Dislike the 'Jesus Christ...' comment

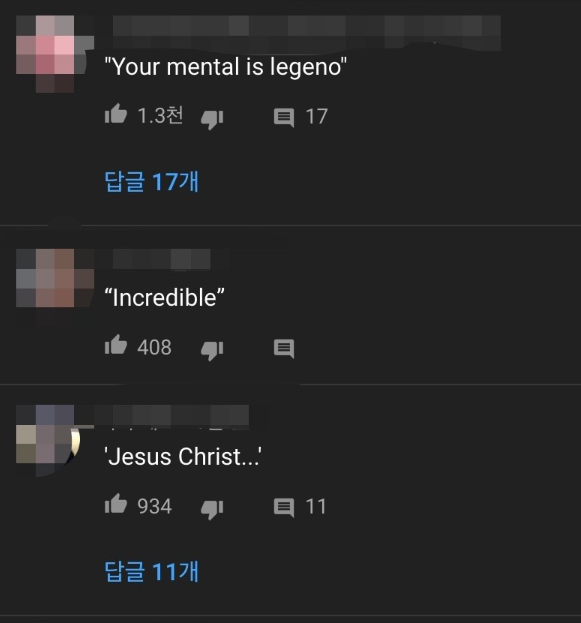click(x=212, y=509)
